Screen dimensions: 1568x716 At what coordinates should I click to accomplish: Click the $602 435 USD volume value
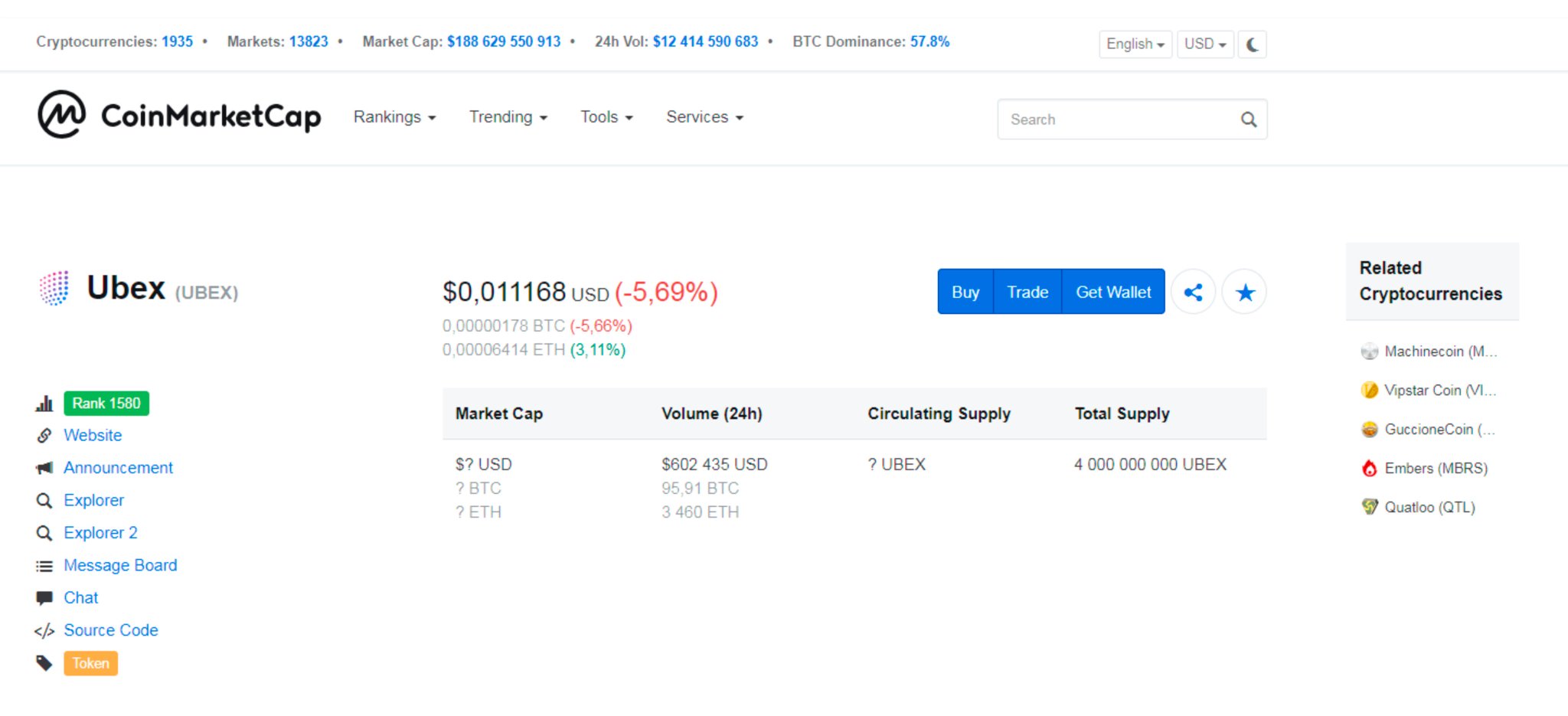coord(714,464)
